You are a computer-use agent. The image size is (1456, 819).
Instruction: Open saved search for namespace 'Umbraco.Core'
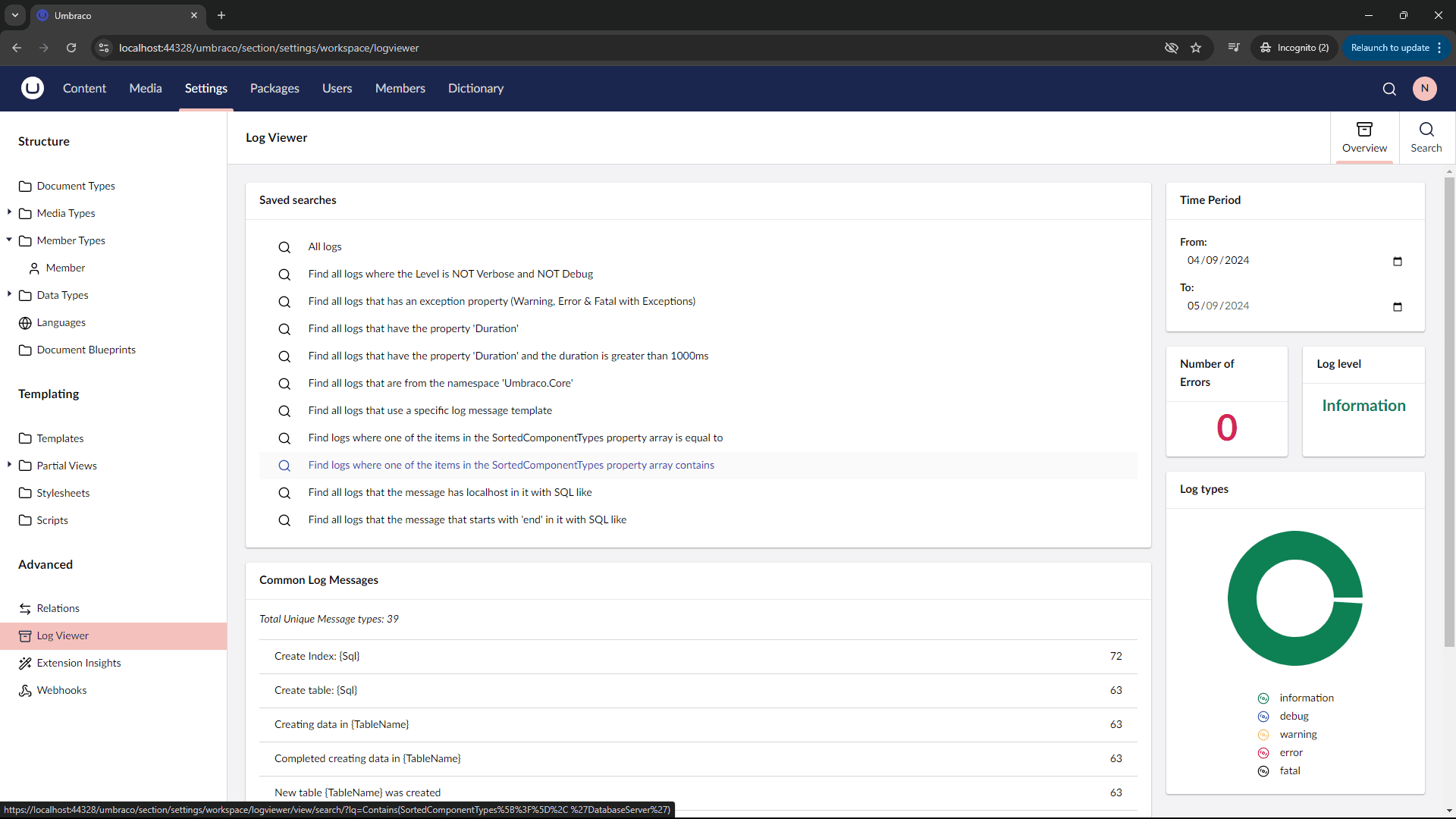point(440,384)
